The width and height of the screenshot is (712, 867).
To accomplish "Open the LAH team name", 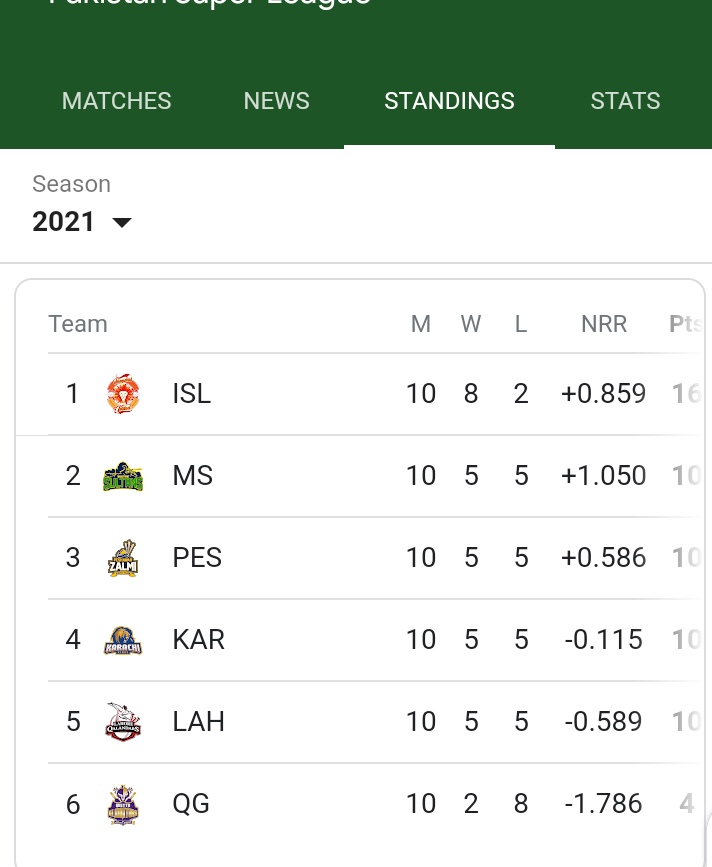I will pos(198,722).
